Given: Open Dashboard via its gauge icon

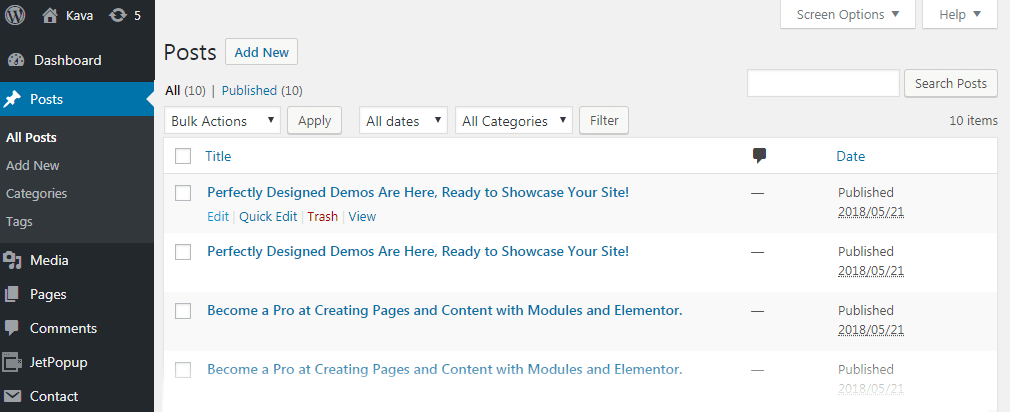Looking at the screenshot, I should [14, 60].
